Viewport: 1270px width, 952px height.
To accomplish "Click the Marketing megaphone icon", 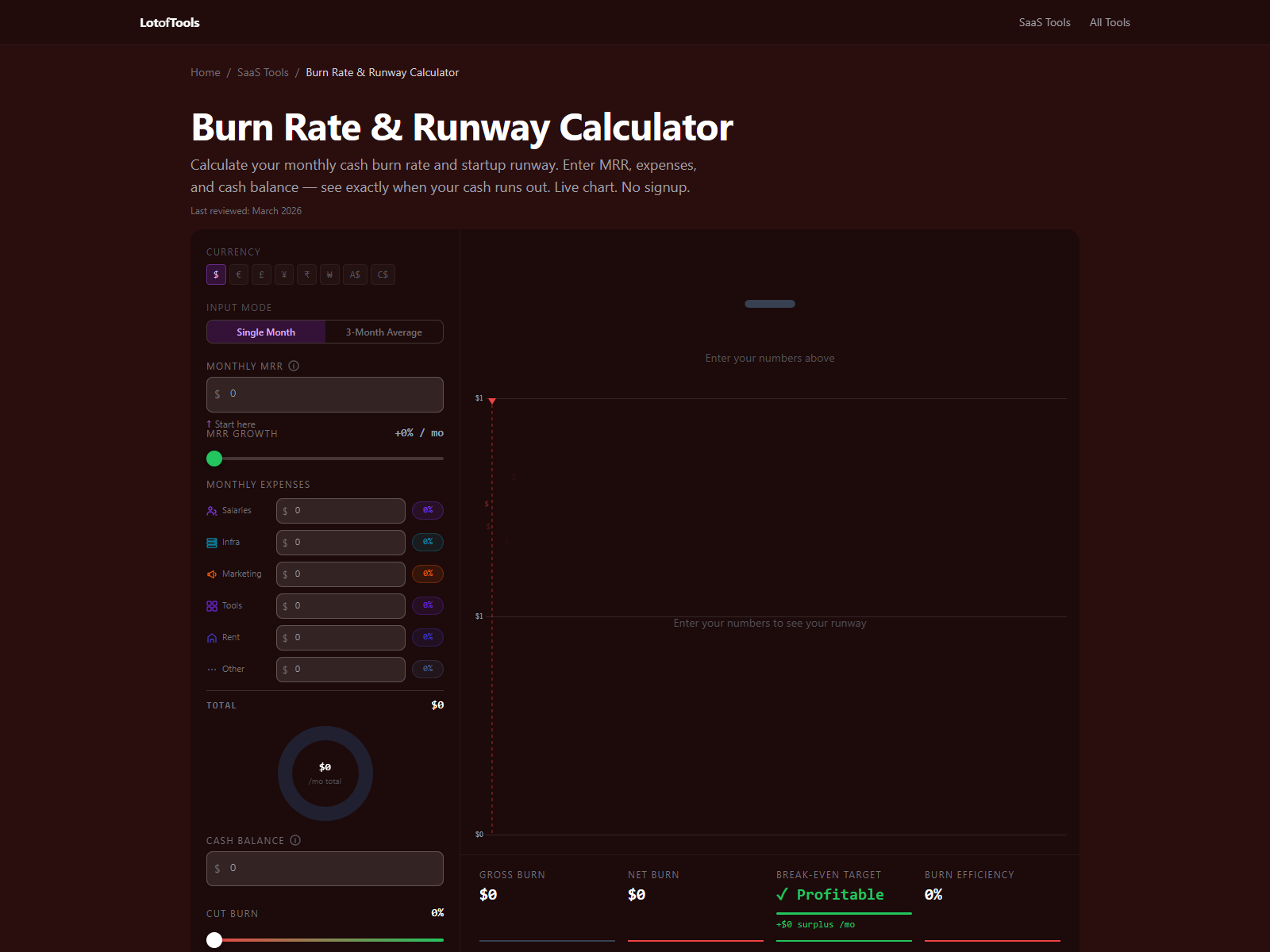I will pyautogui.click(x=212, y=574).
